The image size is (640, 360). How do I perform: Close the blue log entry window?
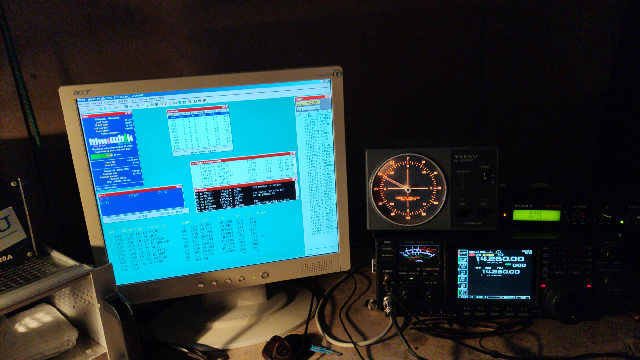point(179,187)
